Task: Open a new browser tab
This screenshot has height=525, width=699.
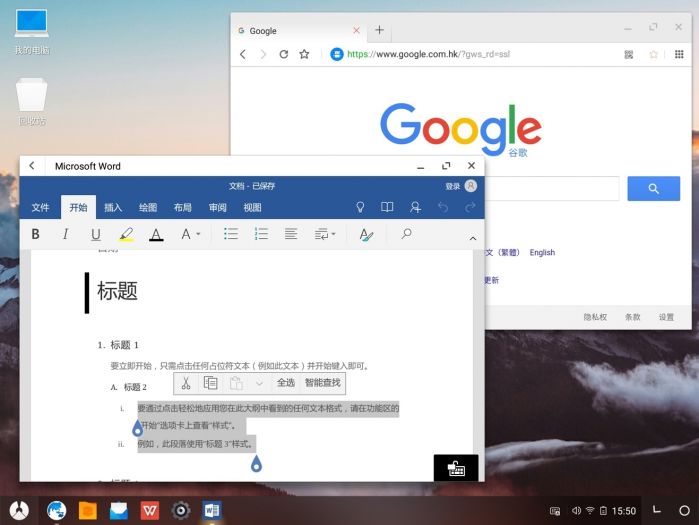Action: (x=379, y=30)
